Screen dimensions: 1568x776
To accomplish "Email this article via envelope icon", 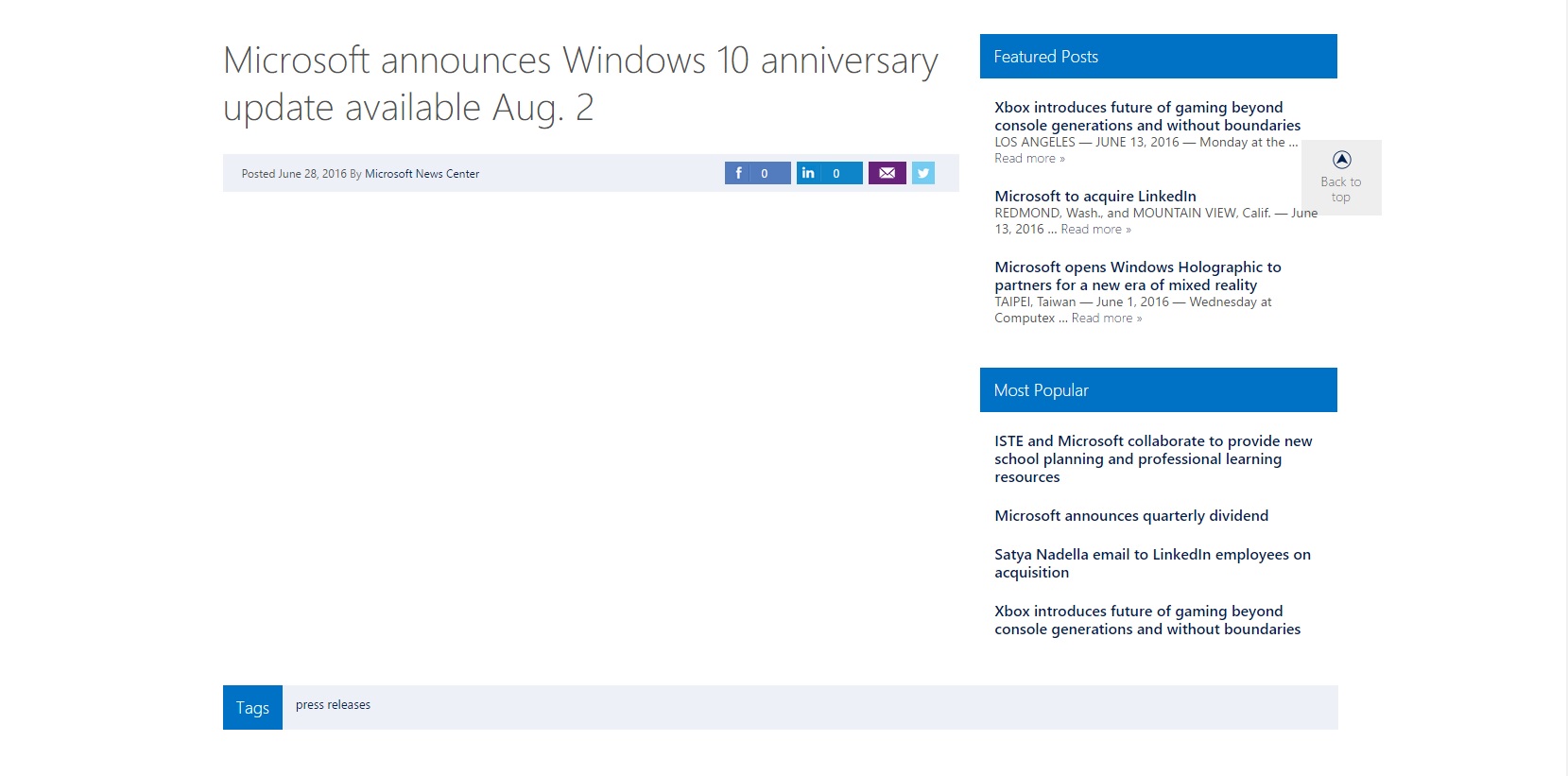I will pyautogui.click(x=887, y=173).
